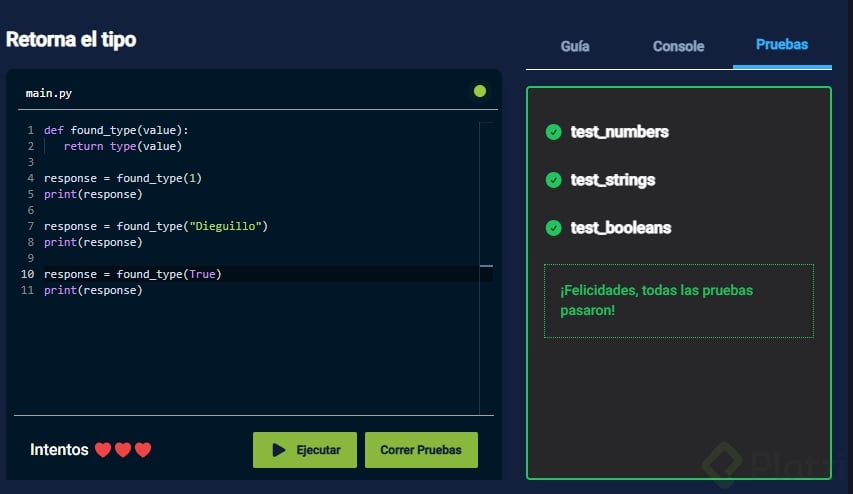Click the Felicidades success message box

678,301
